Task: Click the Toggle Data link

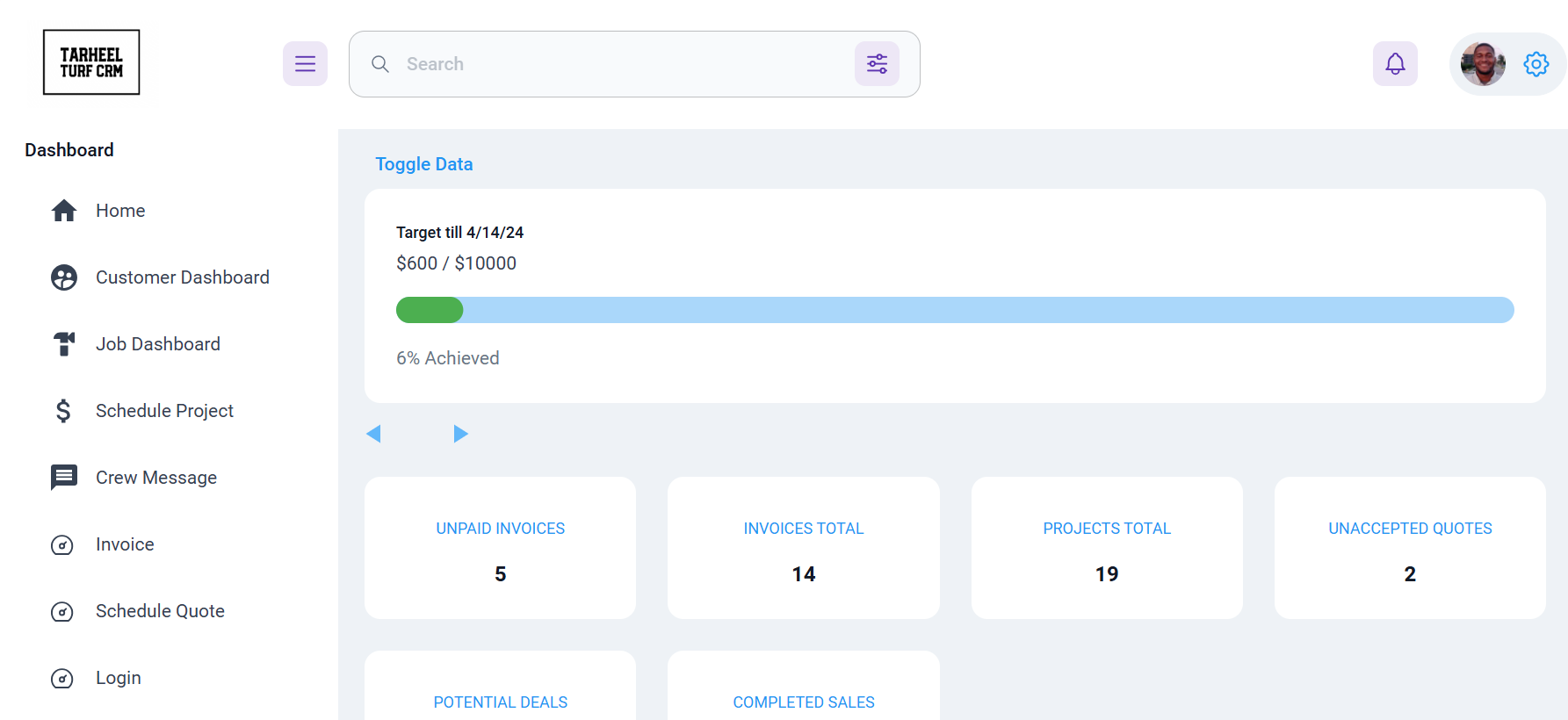Action: point(424,164)
